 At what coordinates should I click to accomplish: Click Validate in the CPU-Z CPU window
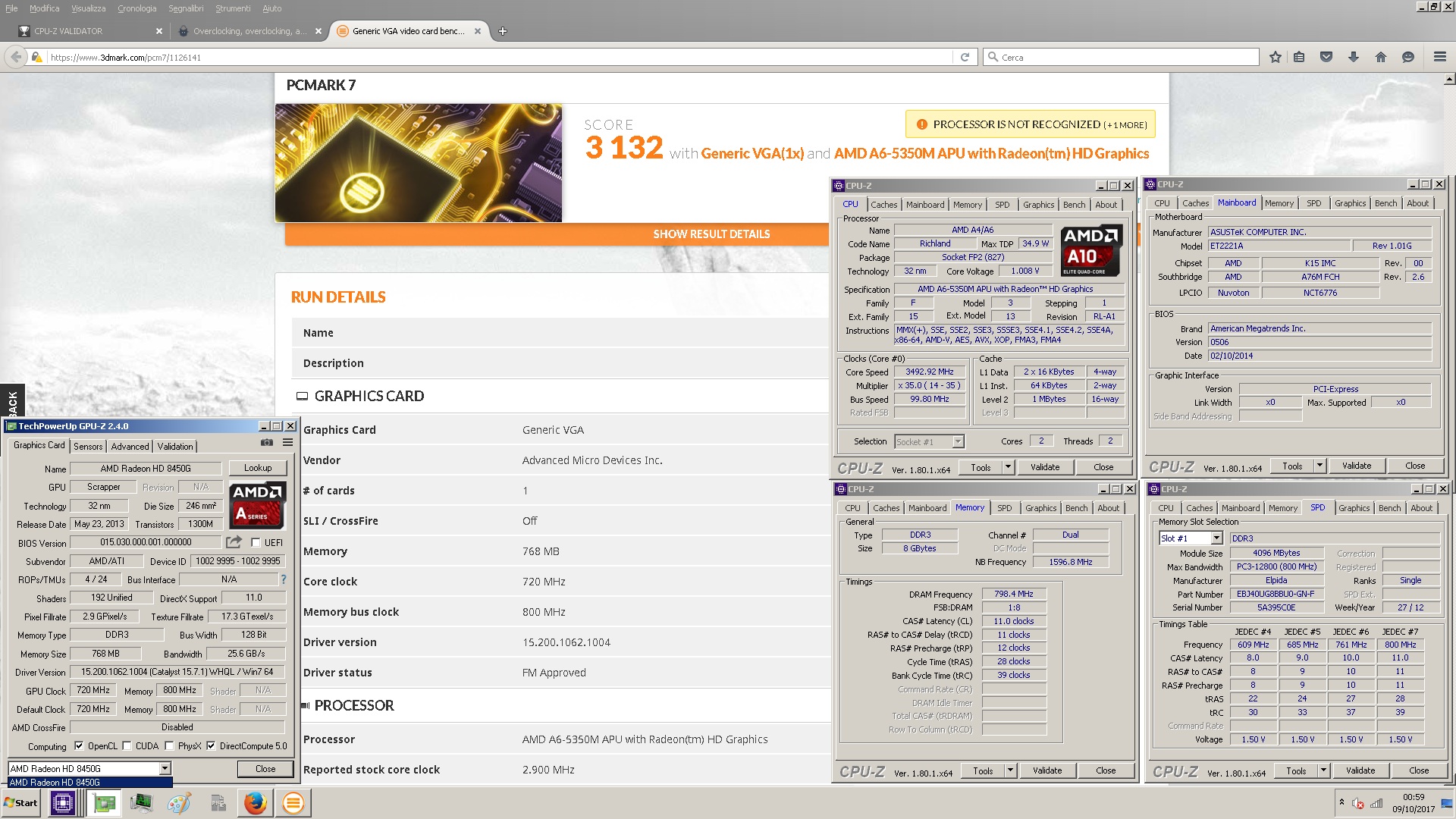point(1045,467)
